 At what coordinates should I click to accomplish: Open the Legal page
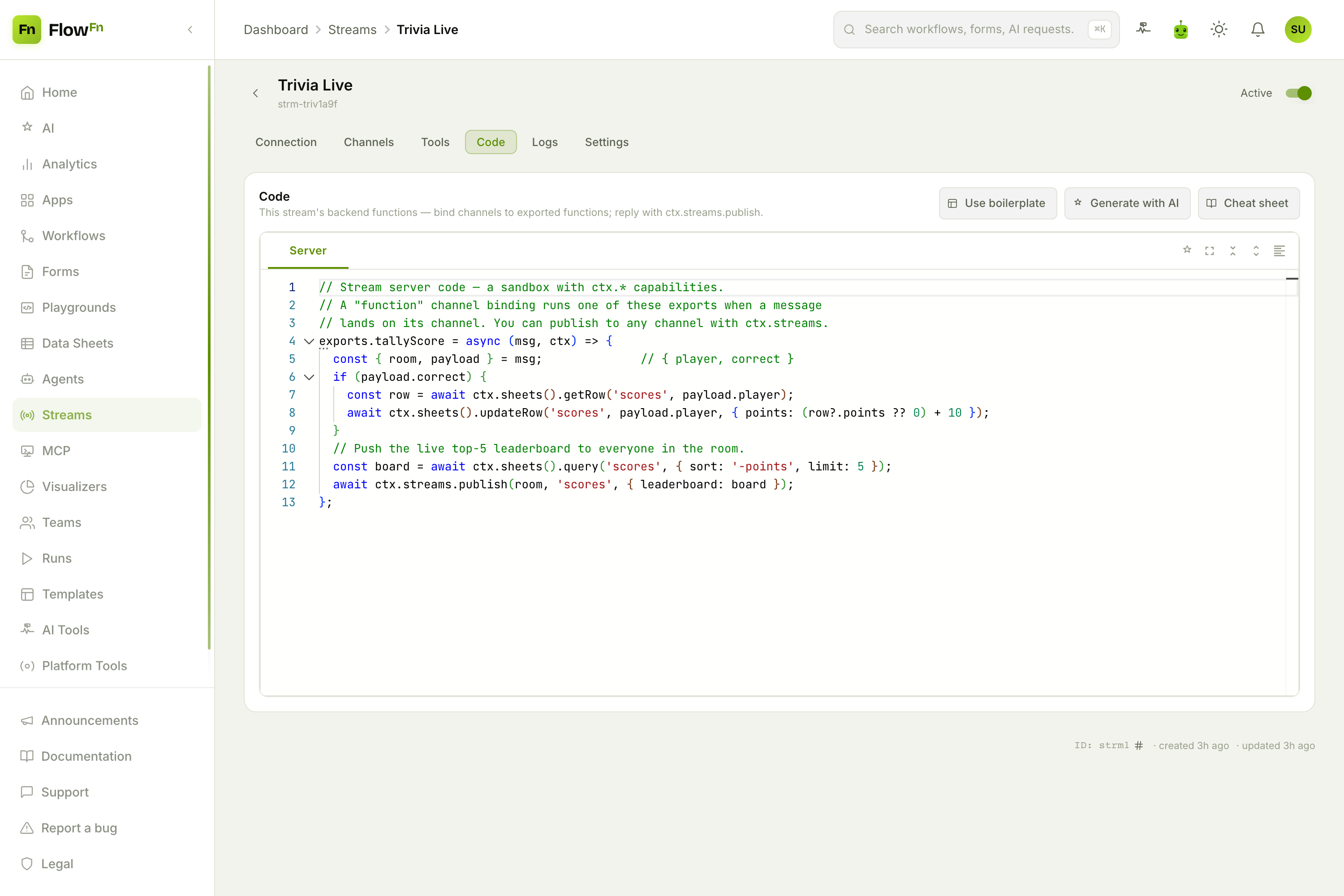coord(107,864)
